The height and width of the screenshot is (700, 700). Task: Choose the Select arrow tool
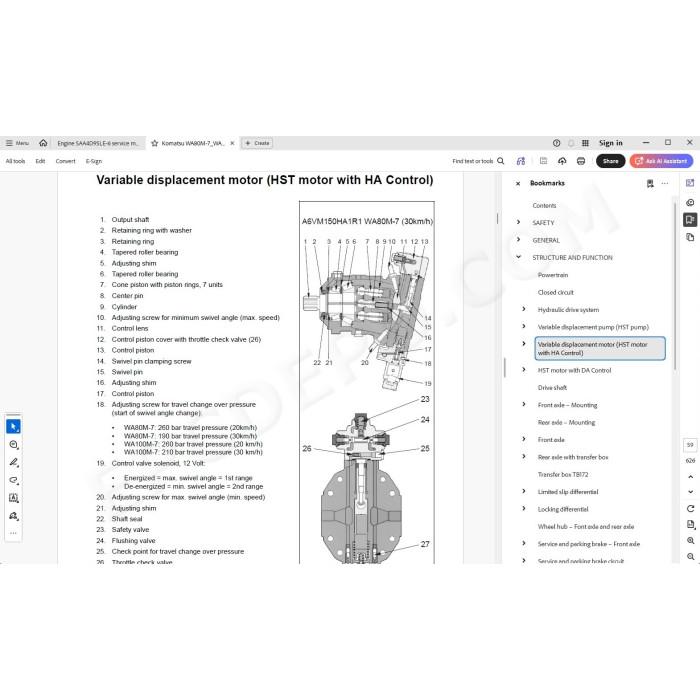13,427
